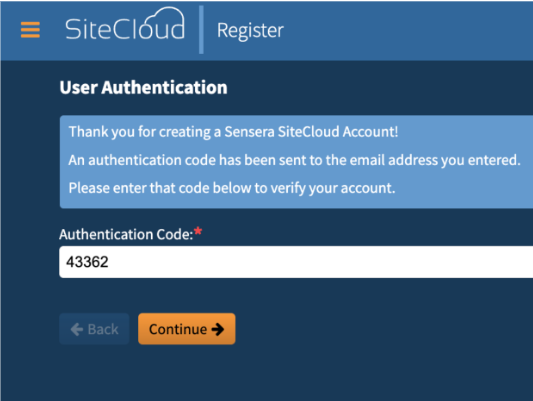Click the word Back on the button
This screenshot has height=401, width=533.
click(103, 329)
